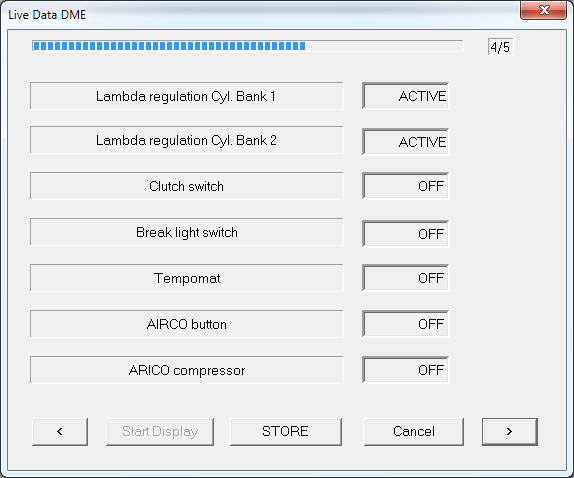Click the ARICO compressor OFF value
The image size is (574, 478).
click(406, 370)
